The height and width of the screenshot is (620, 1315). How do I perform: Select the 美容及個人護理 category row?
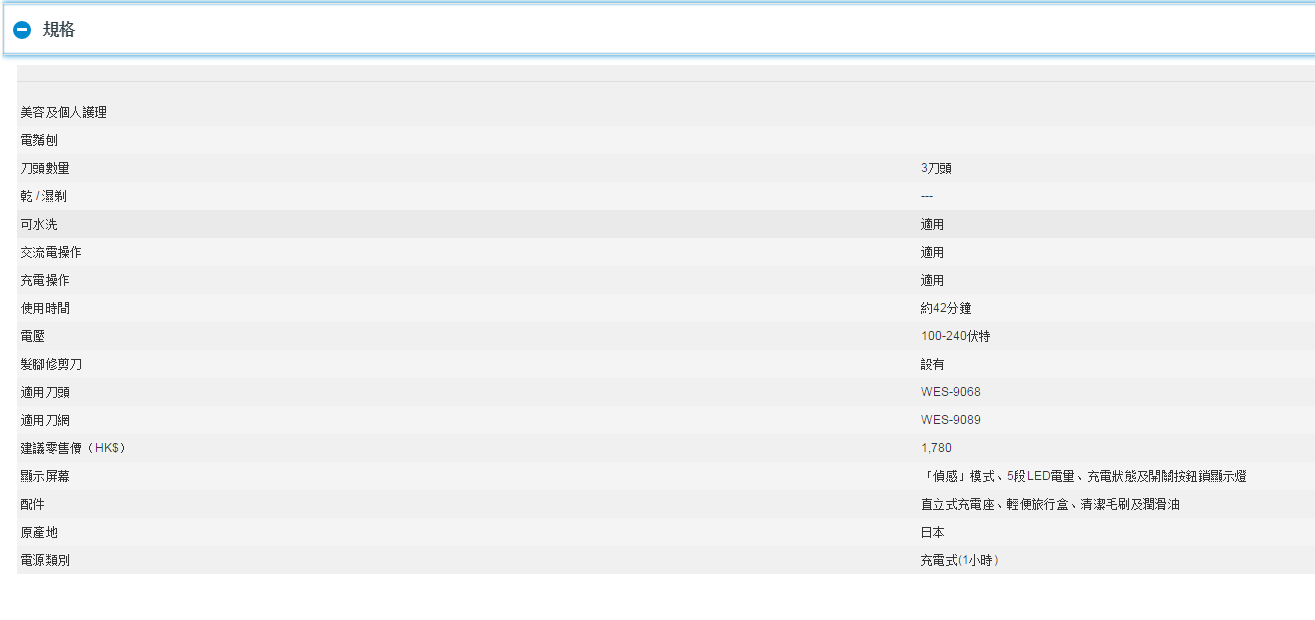[64, 113]
